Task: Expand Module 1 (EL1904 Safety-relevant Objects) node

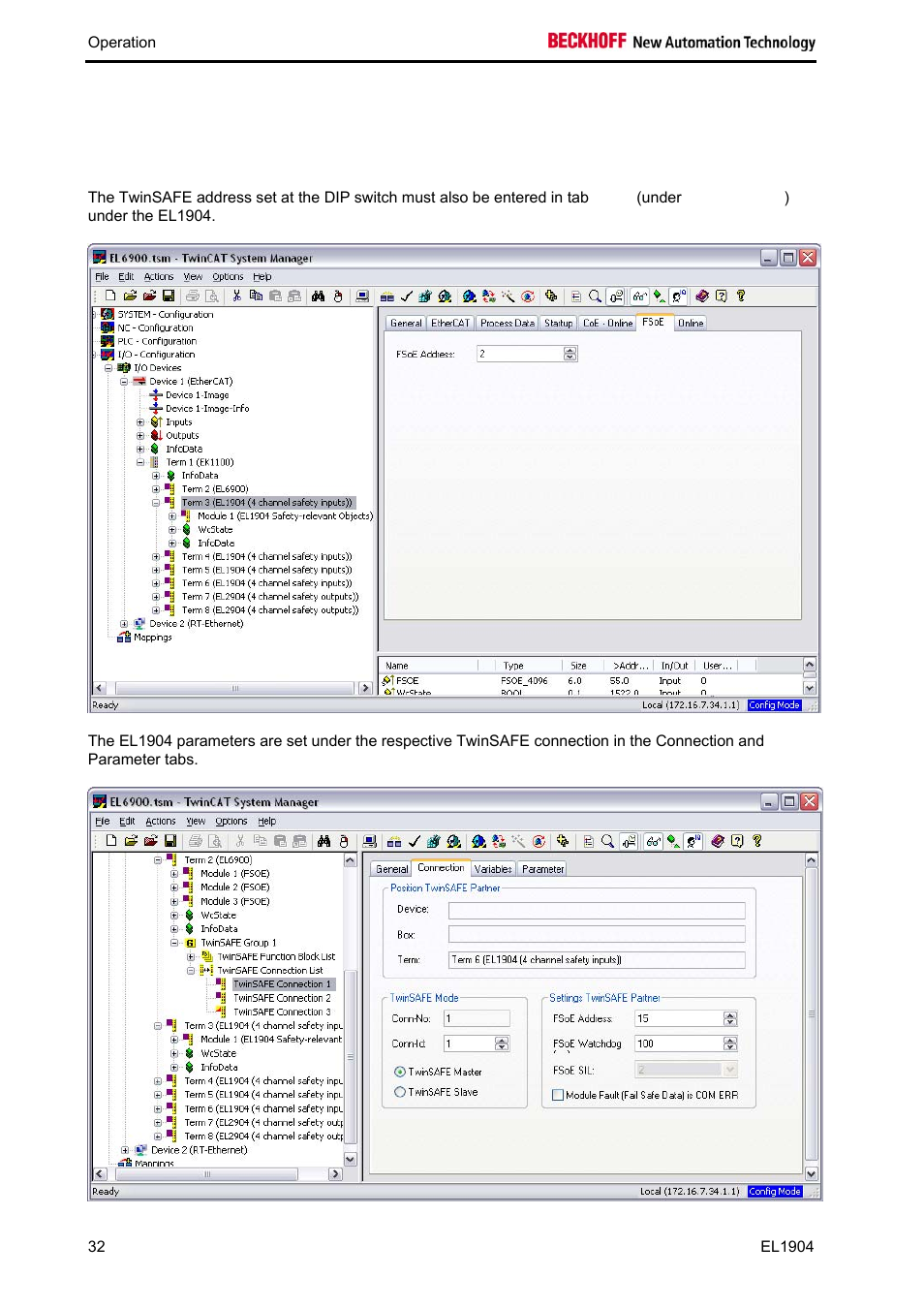Action: coord(172,516)
